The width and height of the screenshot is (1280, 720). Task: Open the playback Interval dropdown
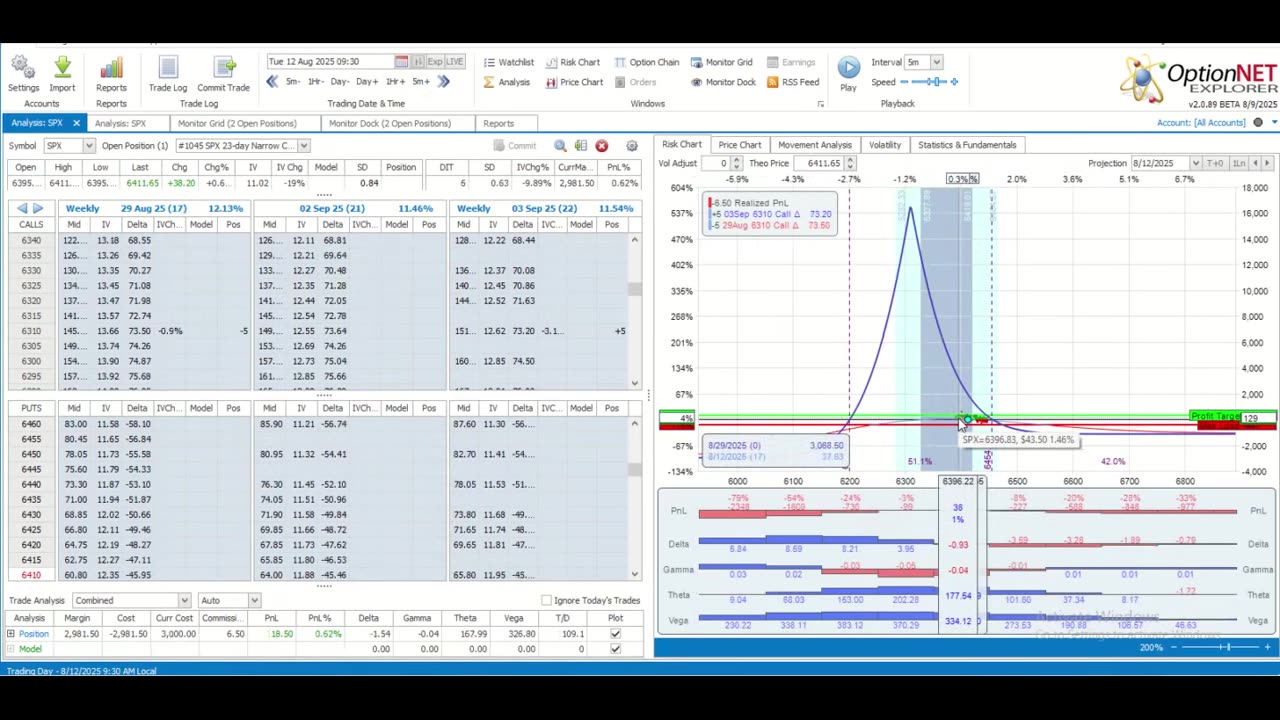(x=936, y=62)
